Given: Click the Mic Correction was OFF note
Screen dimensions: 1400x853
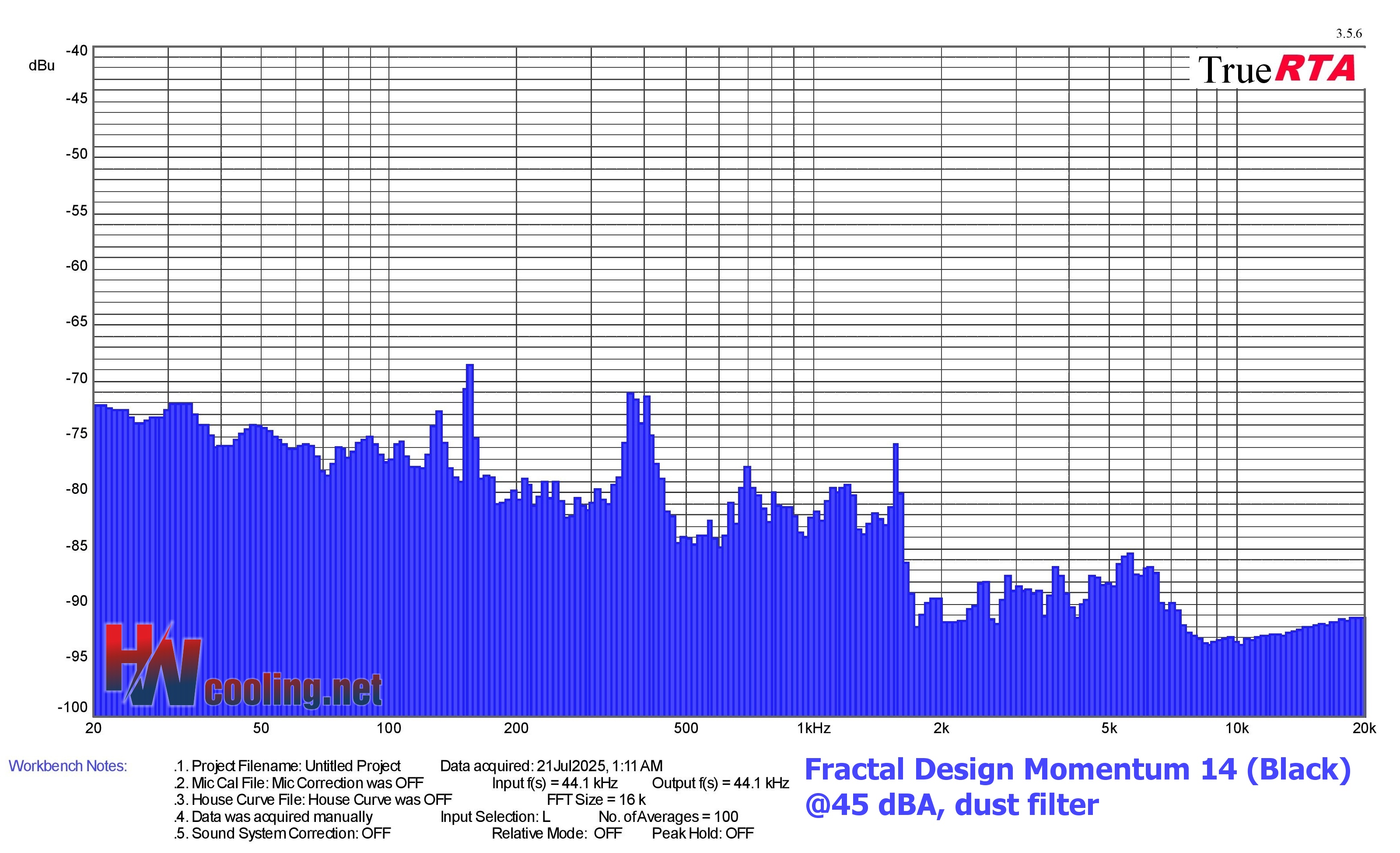Looking at the screenshot, I should [x=299, y=783].
